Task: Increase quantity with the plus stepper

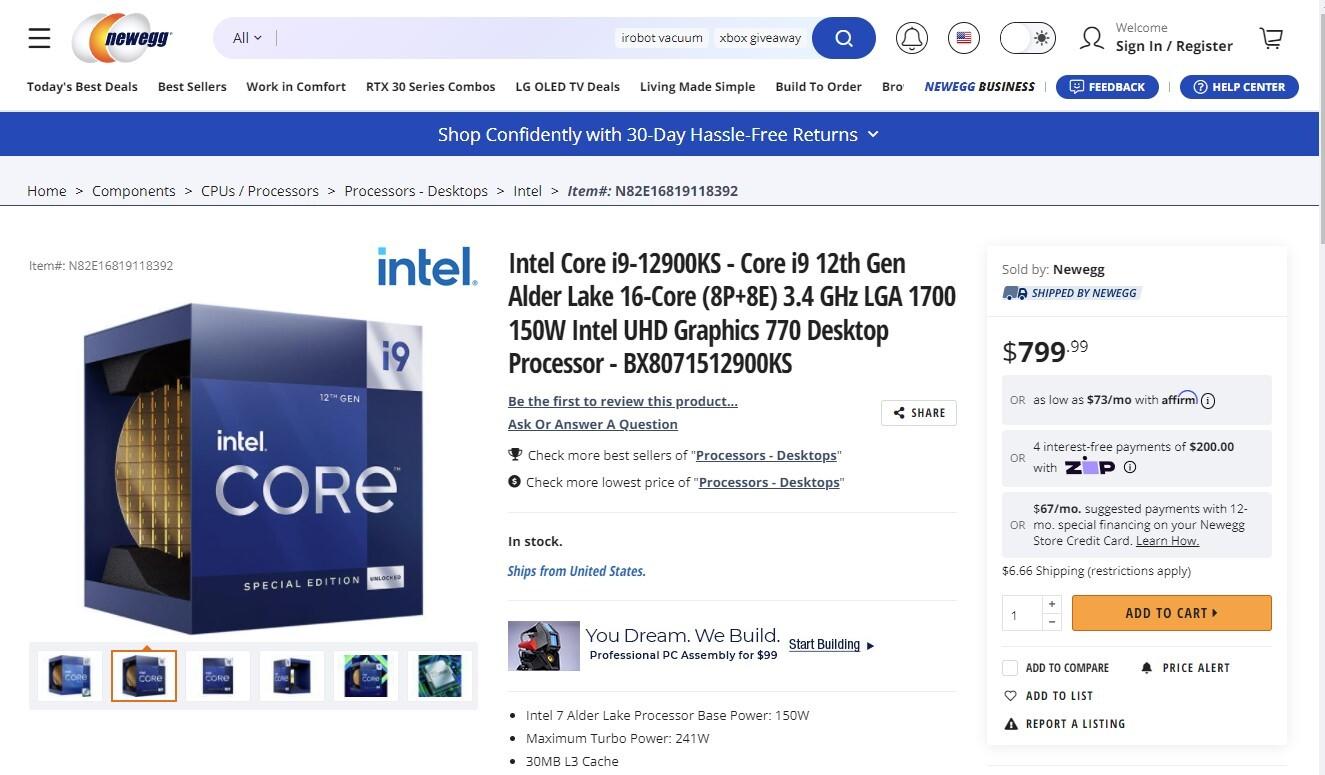Action: (x=1051, y=603)
